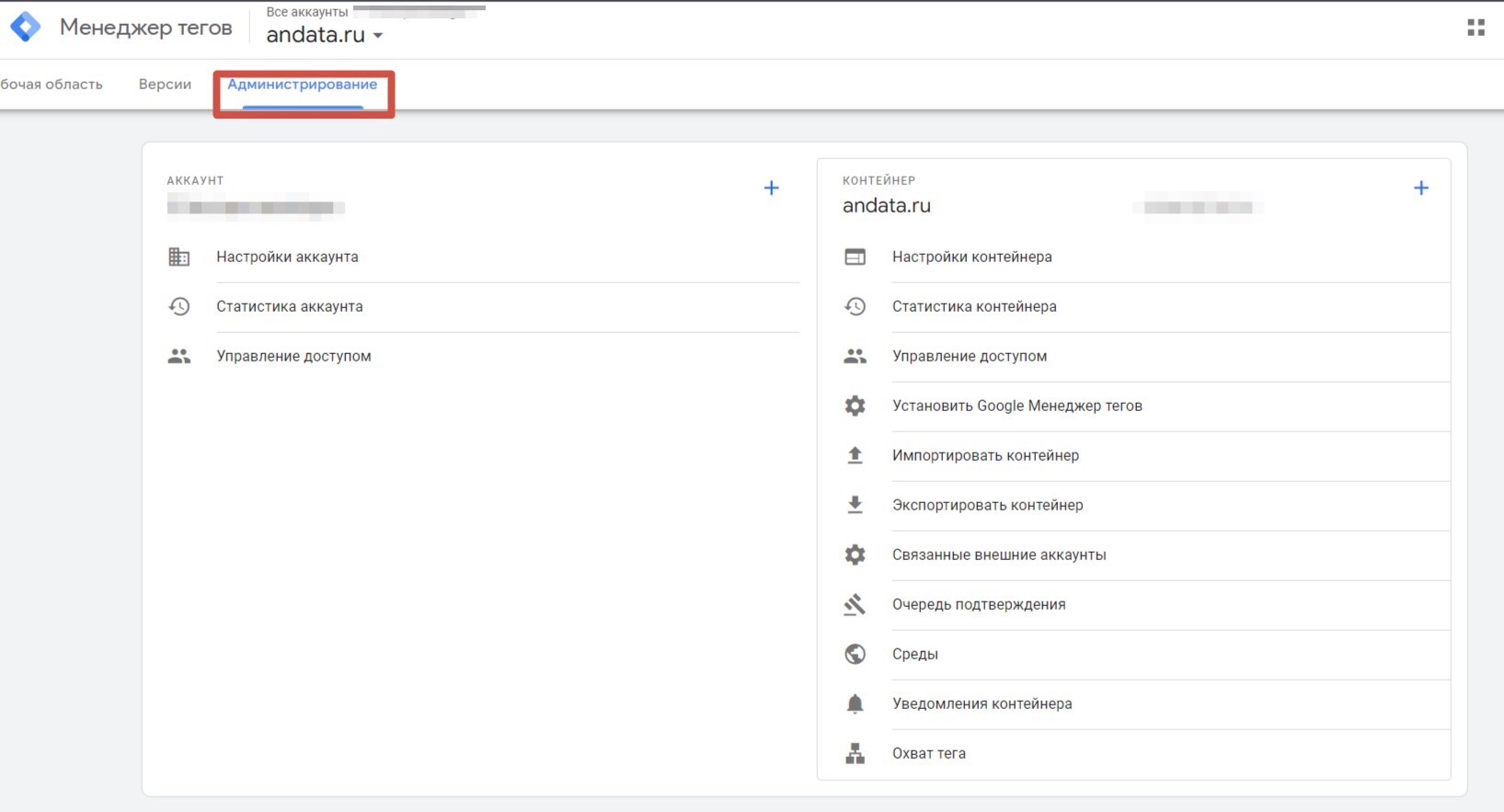Click the upload icon for Импортировать контейнер
Image resolution: width=1504 pixels, height=812 pixels.
tap(855, 455)
